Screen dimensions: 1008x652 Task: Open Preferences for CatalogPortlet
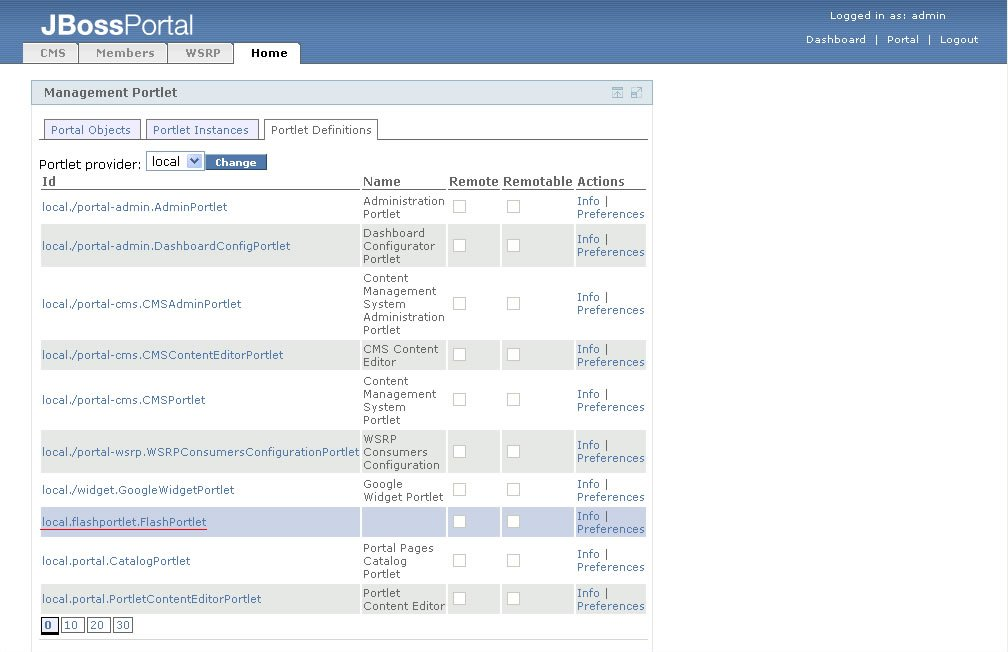(610, 567)
